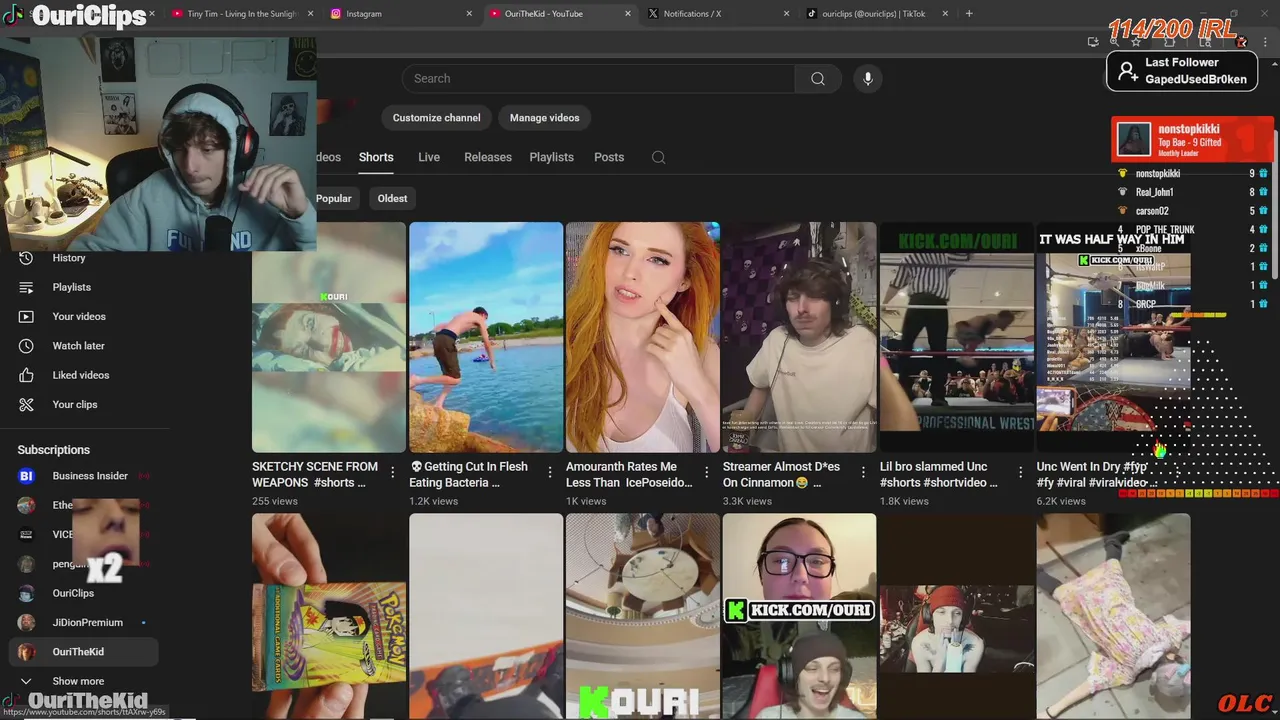Sort shorts by Oldest

point(392,198)
